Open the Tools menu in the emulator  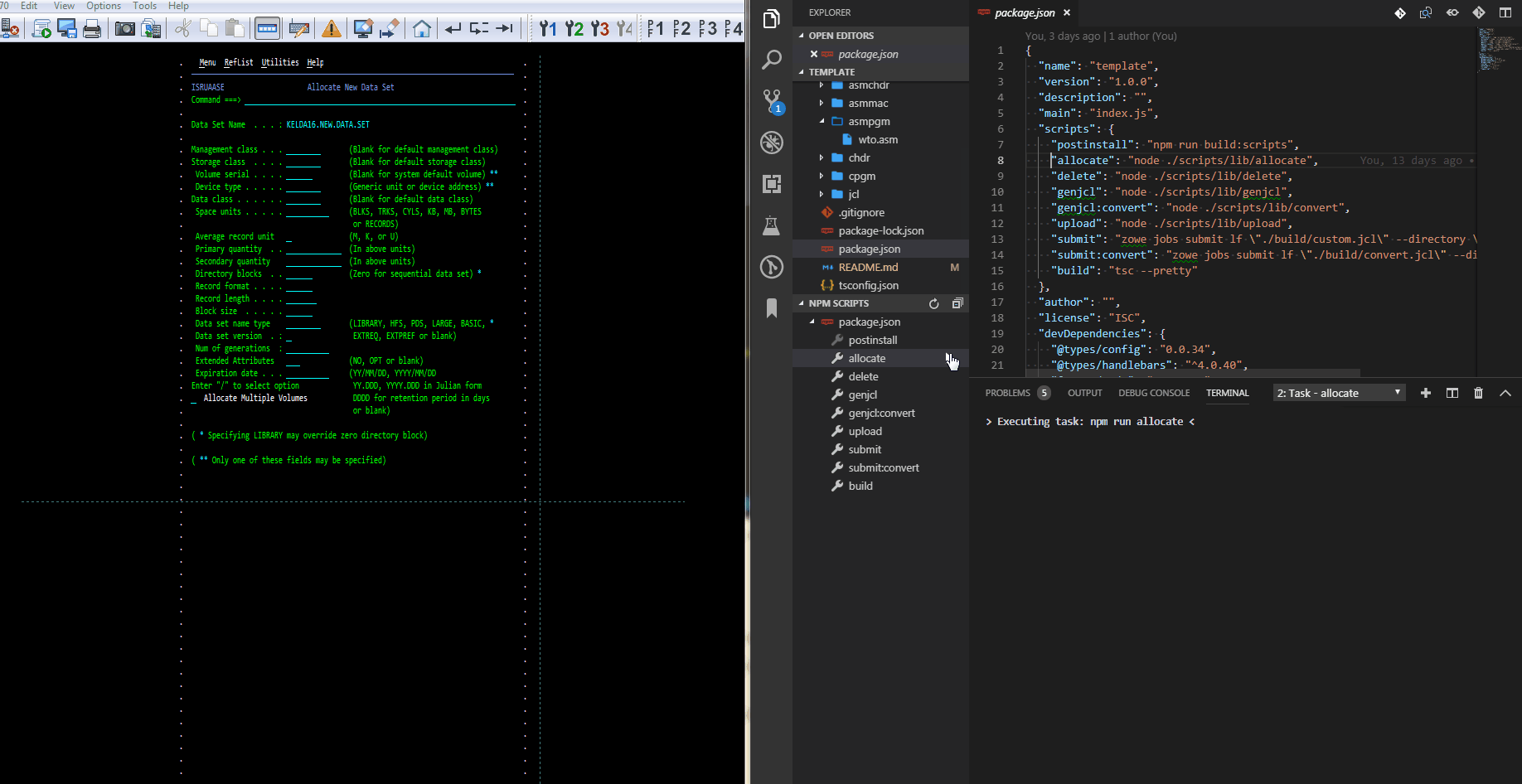[x=144, y=6]
